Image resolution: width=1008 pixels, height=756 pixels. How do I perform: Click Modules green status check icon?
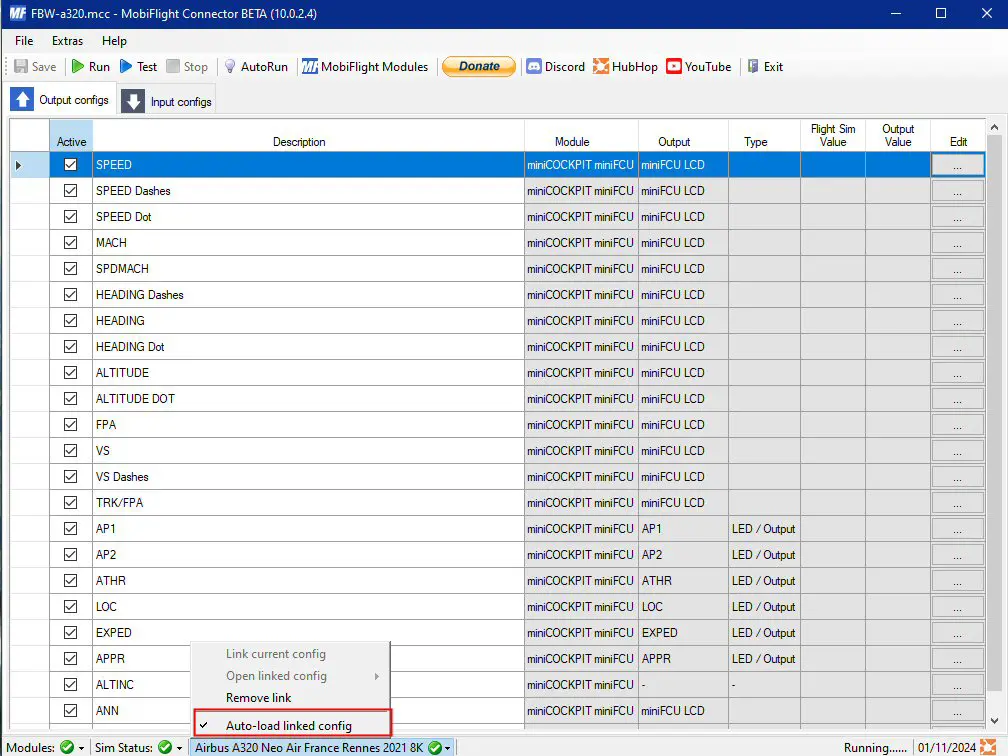point(67,747)
